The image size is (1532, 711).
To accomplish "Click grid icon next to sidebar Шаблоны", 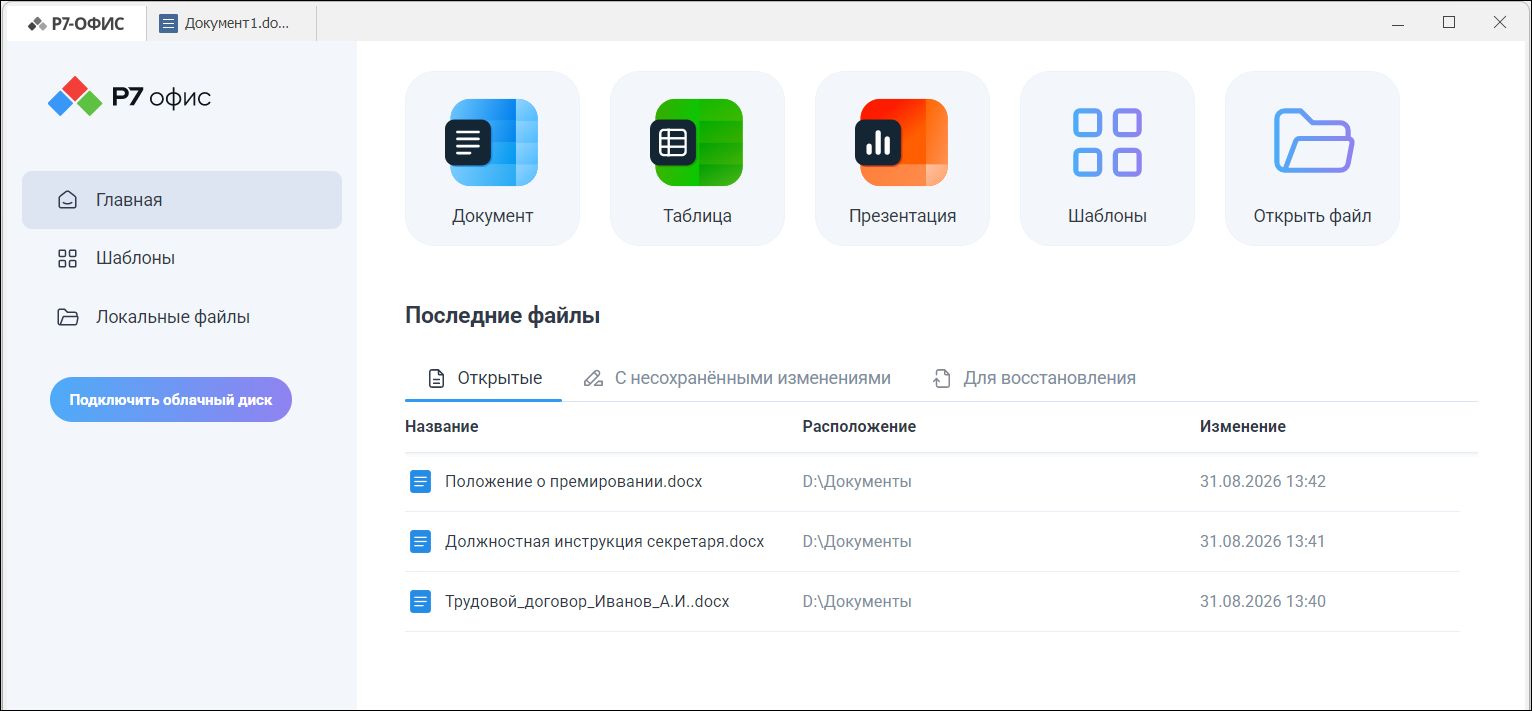I will 67,259.
